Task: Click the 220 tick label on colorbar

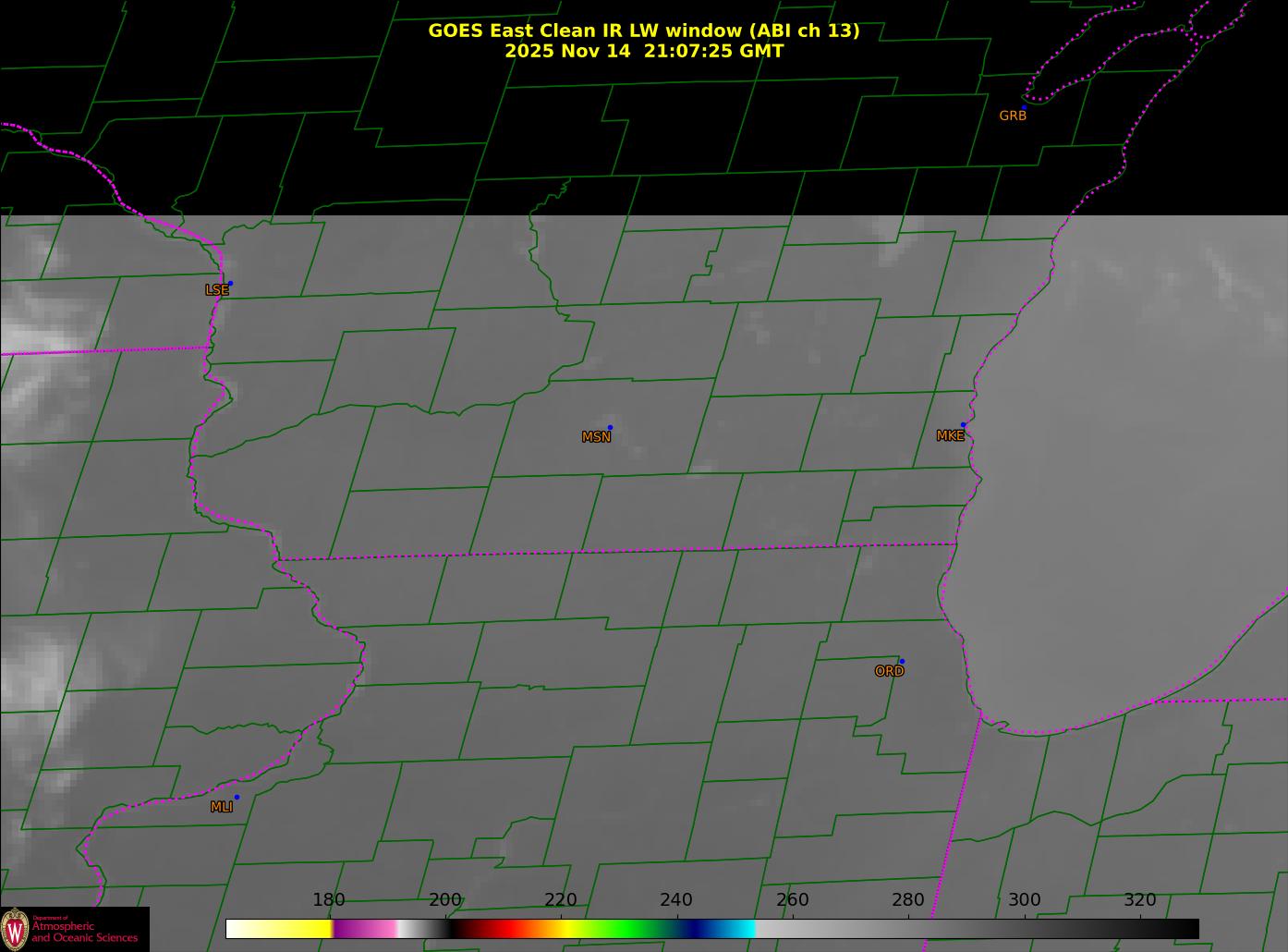Action: click(x=561, y=900)
